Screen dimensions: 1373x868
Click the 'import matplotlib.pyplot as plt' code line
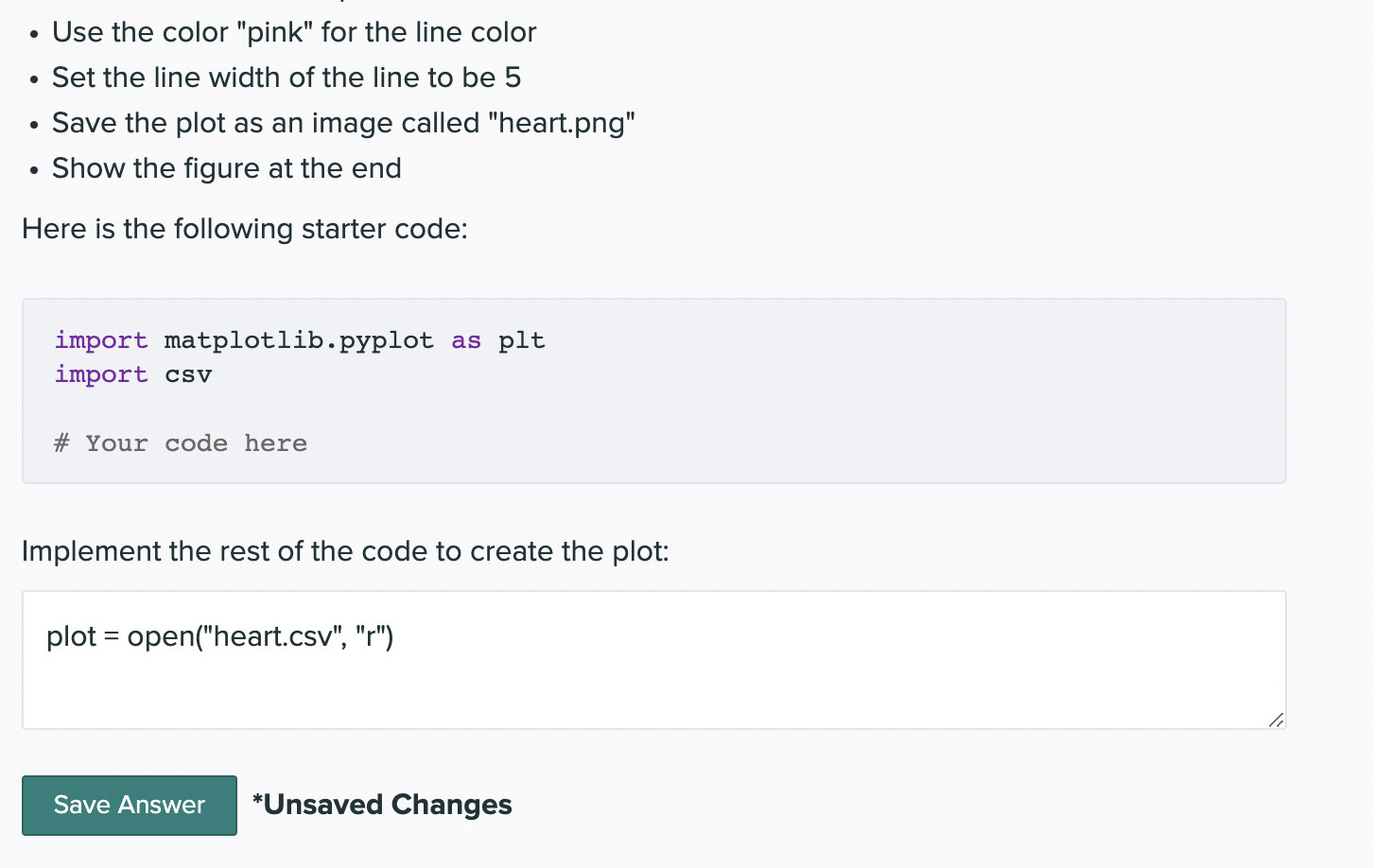(300, 340)
